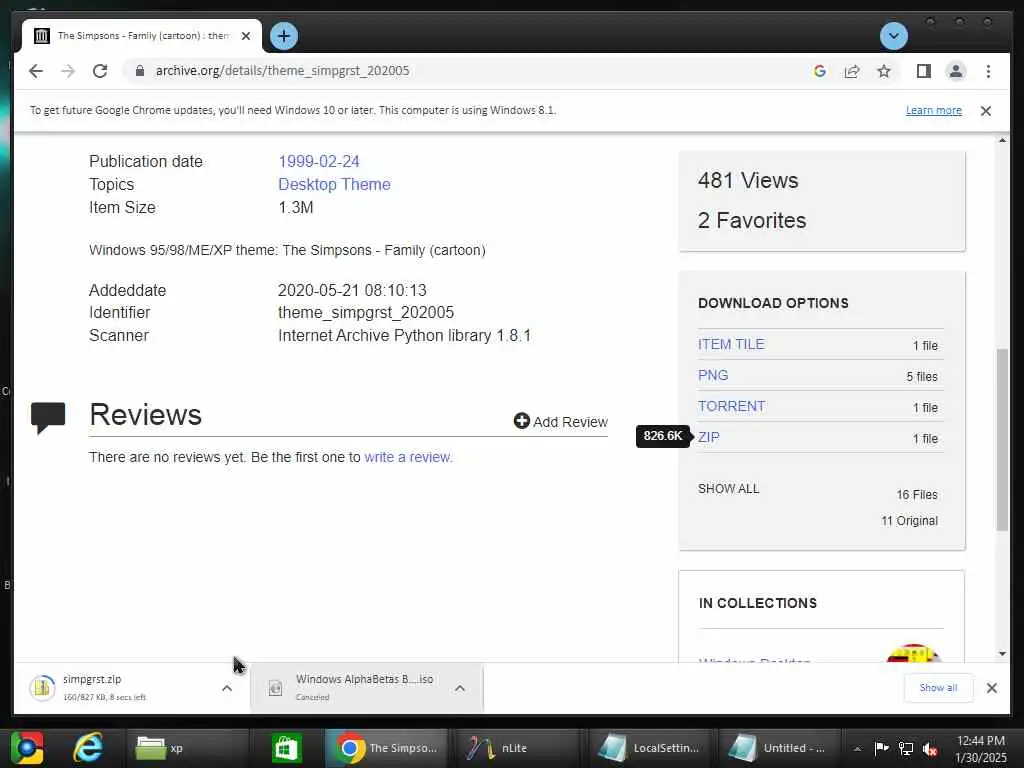This screenshot has width=1024, height=768.
Task: Switch to the Untitled taskbar window
Action: tap(780, 748)
